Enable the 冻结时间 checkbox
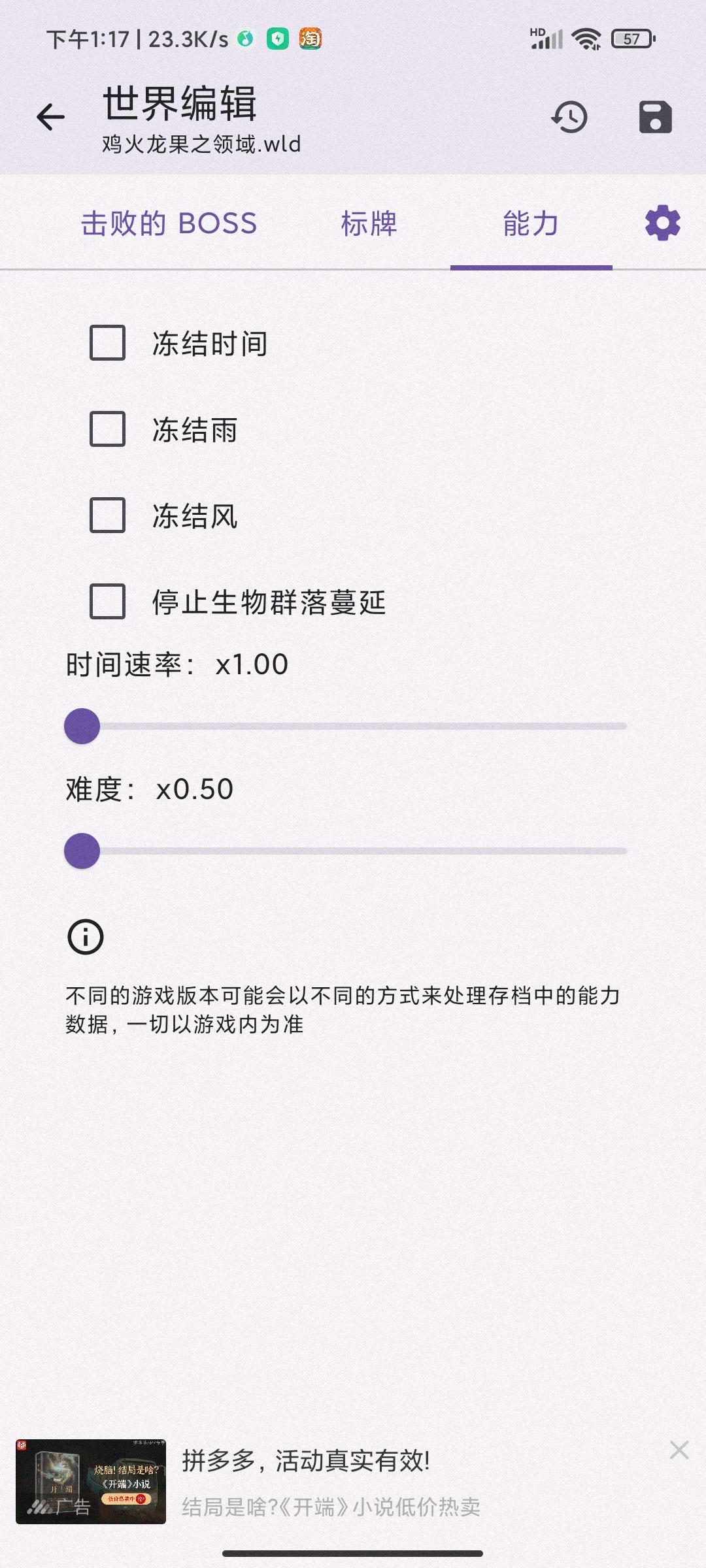 (107, 343)
